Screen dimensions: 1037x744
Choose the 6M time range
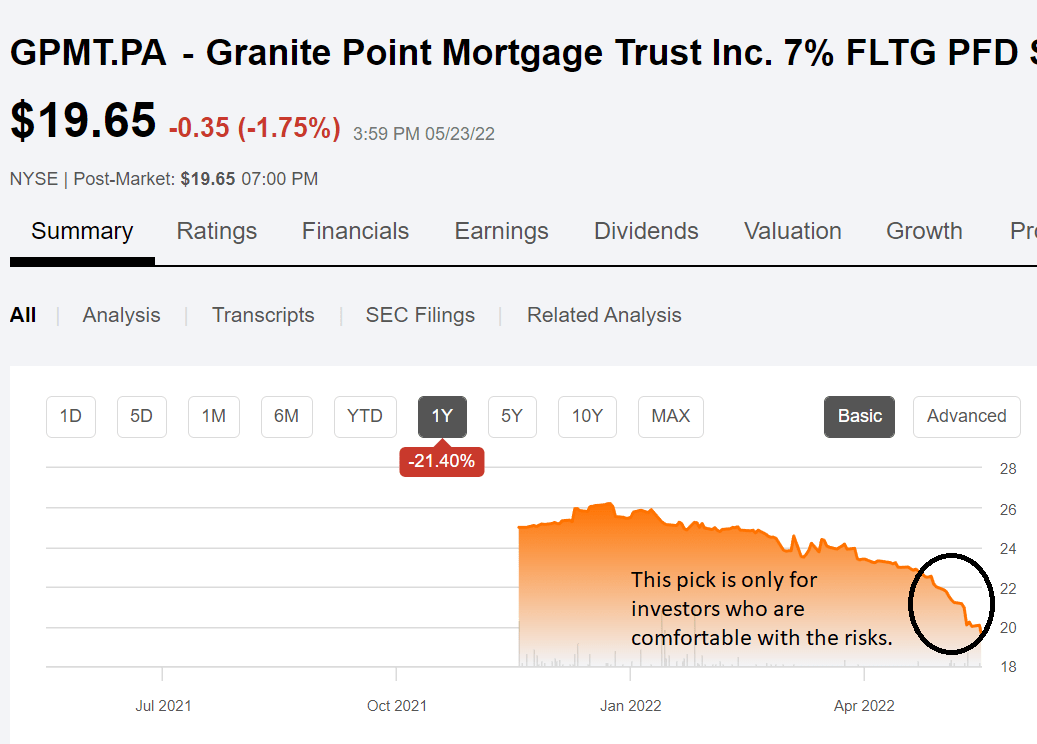[286, 417]
